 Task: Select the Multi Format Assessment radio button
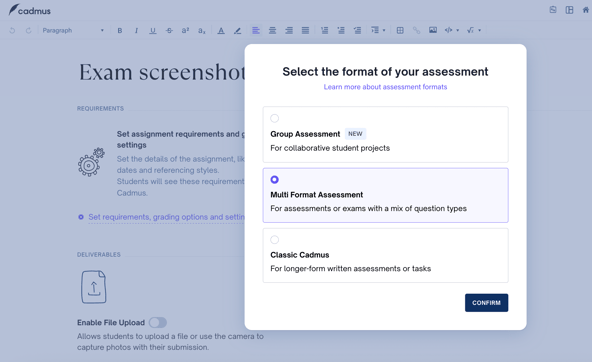[x=274, y=180]
